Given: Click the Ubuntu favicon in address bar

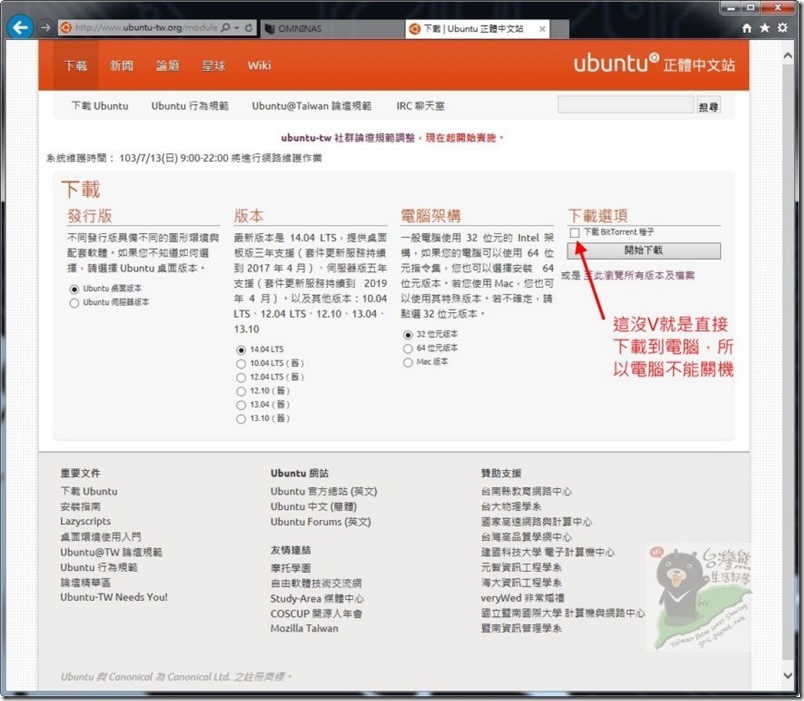Looking at the screenshot, I should 66,28.
